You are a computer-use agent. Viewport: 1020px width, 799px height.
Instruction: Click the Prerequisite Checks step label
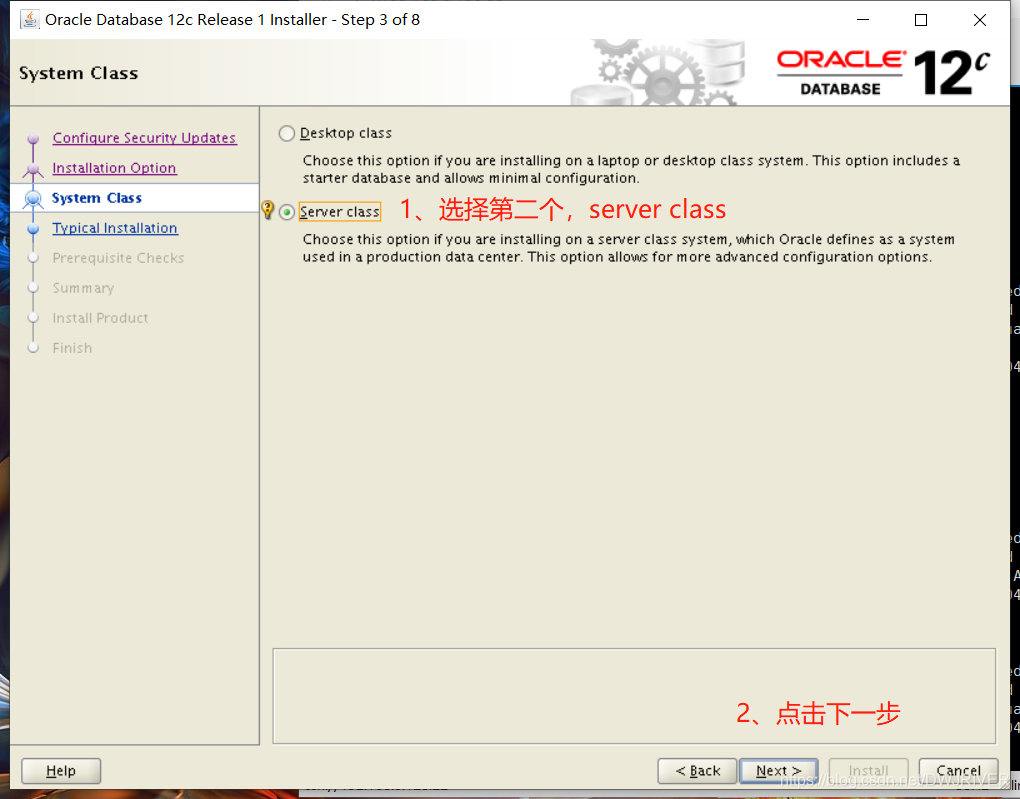(118, 258)
